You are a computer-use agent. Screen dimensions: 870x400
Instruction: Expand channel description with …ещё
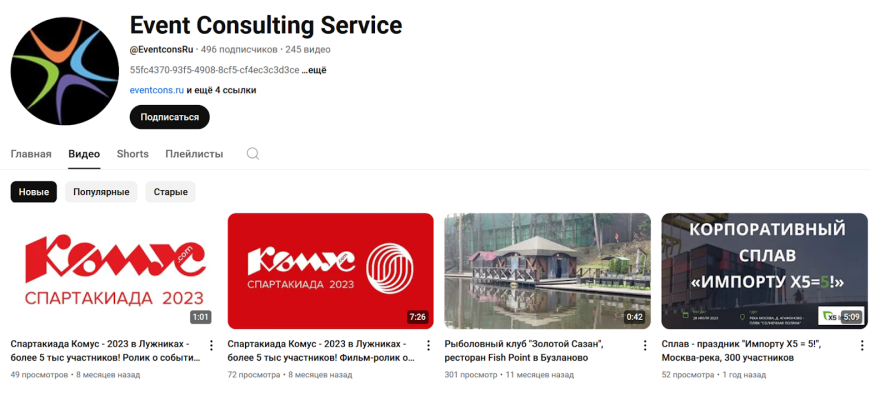[x=314, y=70]
